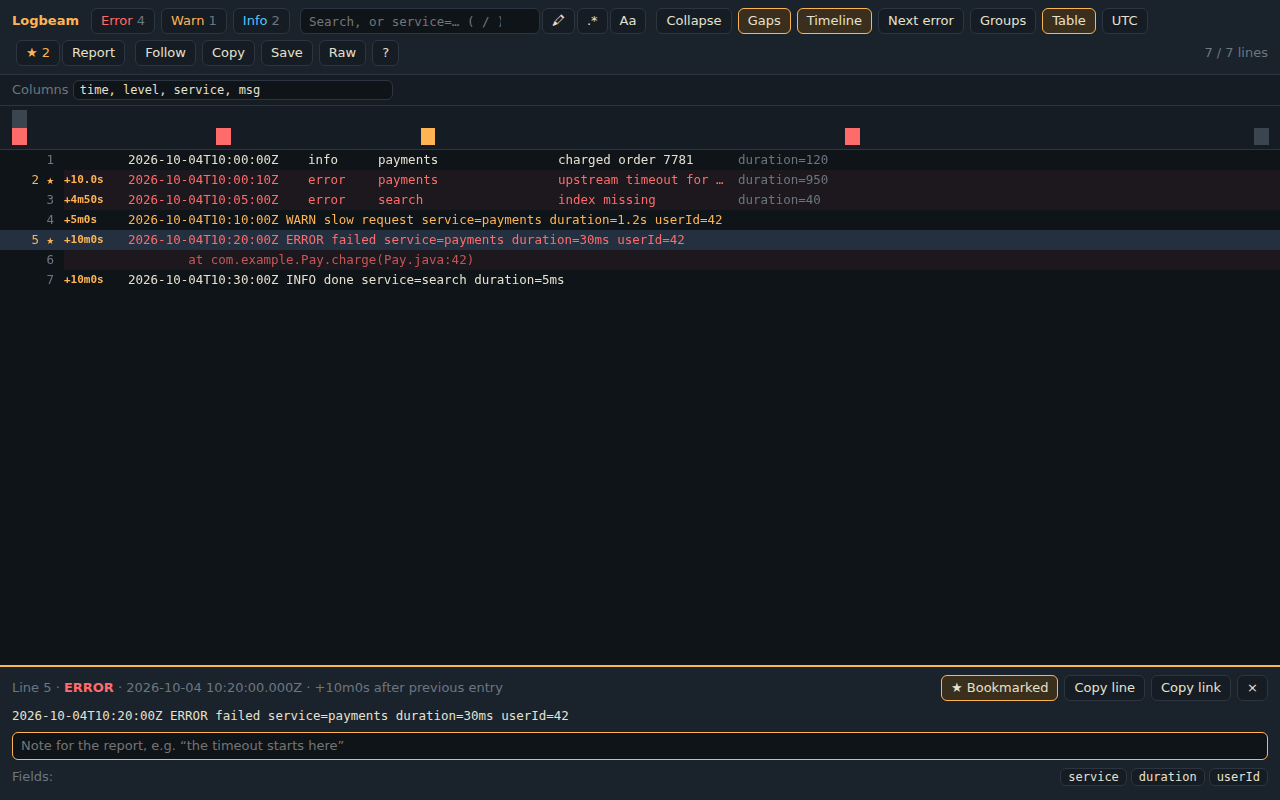Select stack trace line Pay.java:42
Screen dimensions: 1280x800
(640, 260)
